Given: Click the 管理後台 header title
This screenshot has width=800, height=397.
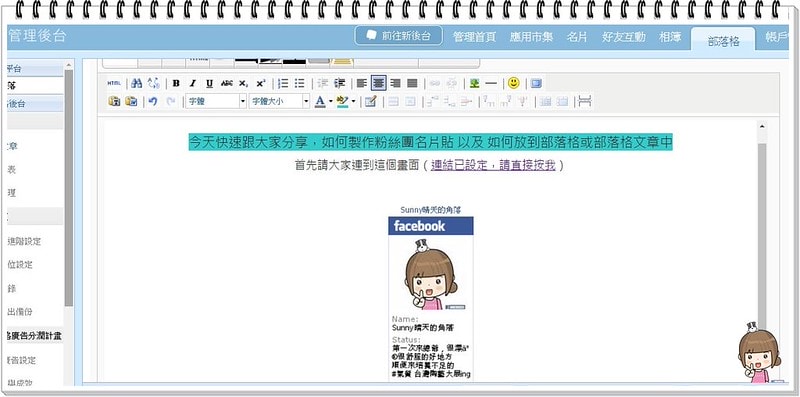Looking at the screenshot, I should (37, 36).
